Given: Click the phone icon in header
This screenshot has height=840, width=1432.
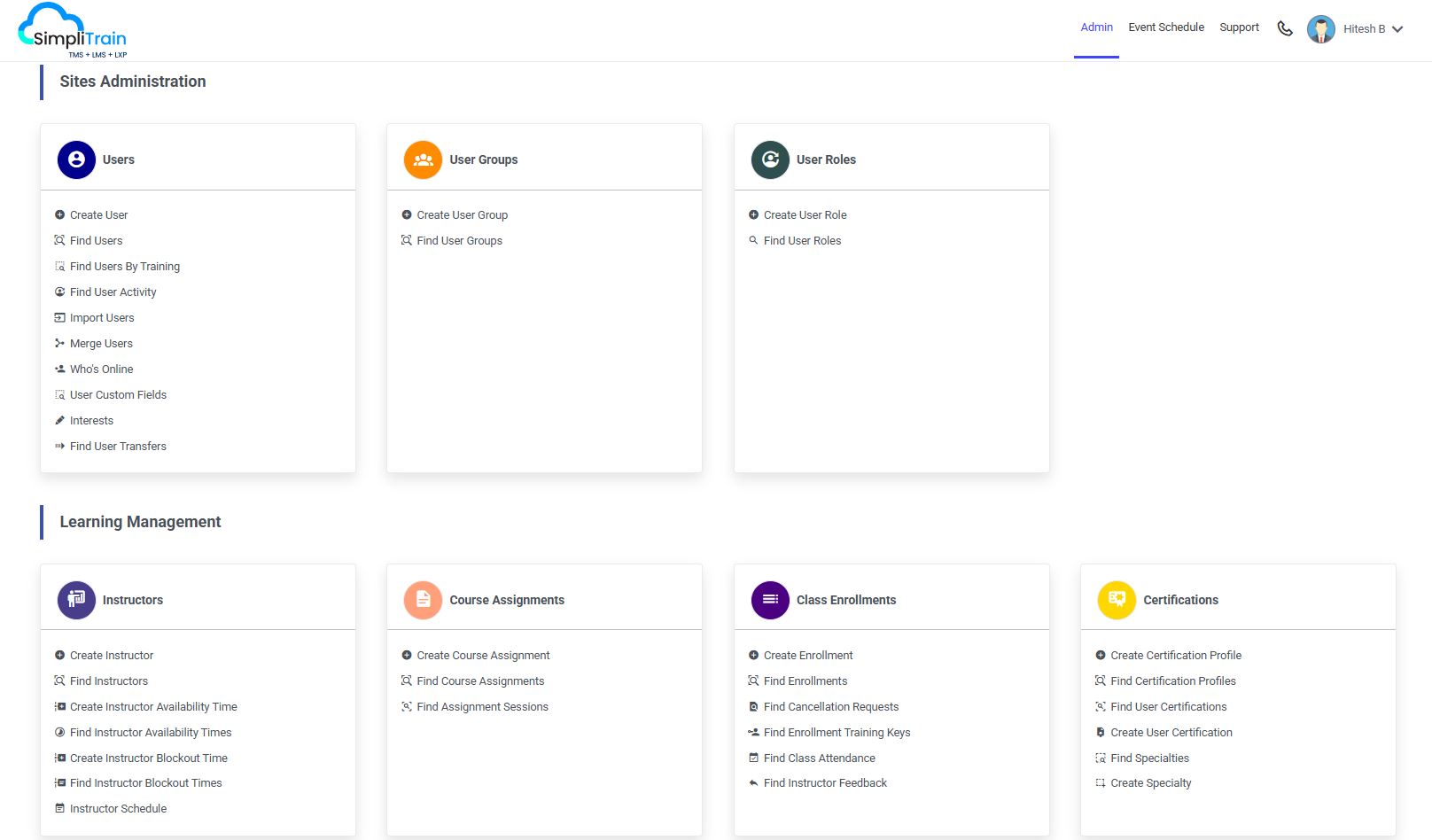Looking at the screenshot, I should coord(1284,28).
